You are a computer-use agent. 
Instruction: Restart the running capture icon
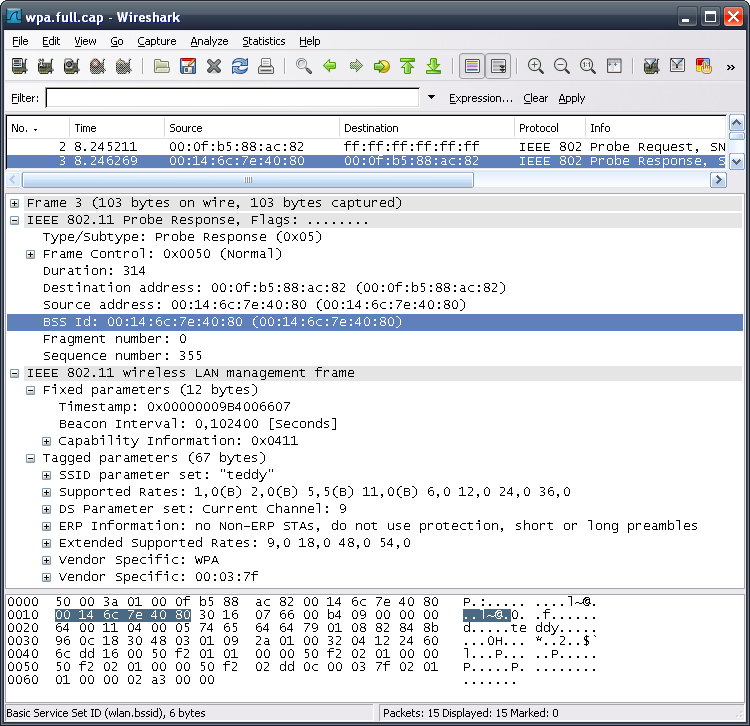tap(123, 66)
